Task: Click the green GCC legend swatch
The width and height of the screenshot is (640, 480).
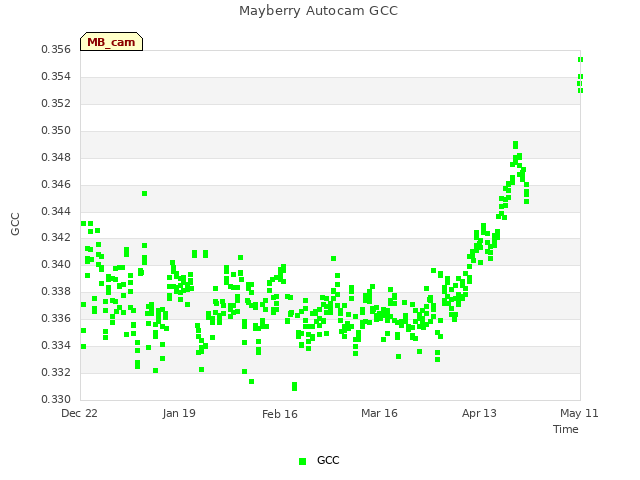Action: tap(302, 461)
